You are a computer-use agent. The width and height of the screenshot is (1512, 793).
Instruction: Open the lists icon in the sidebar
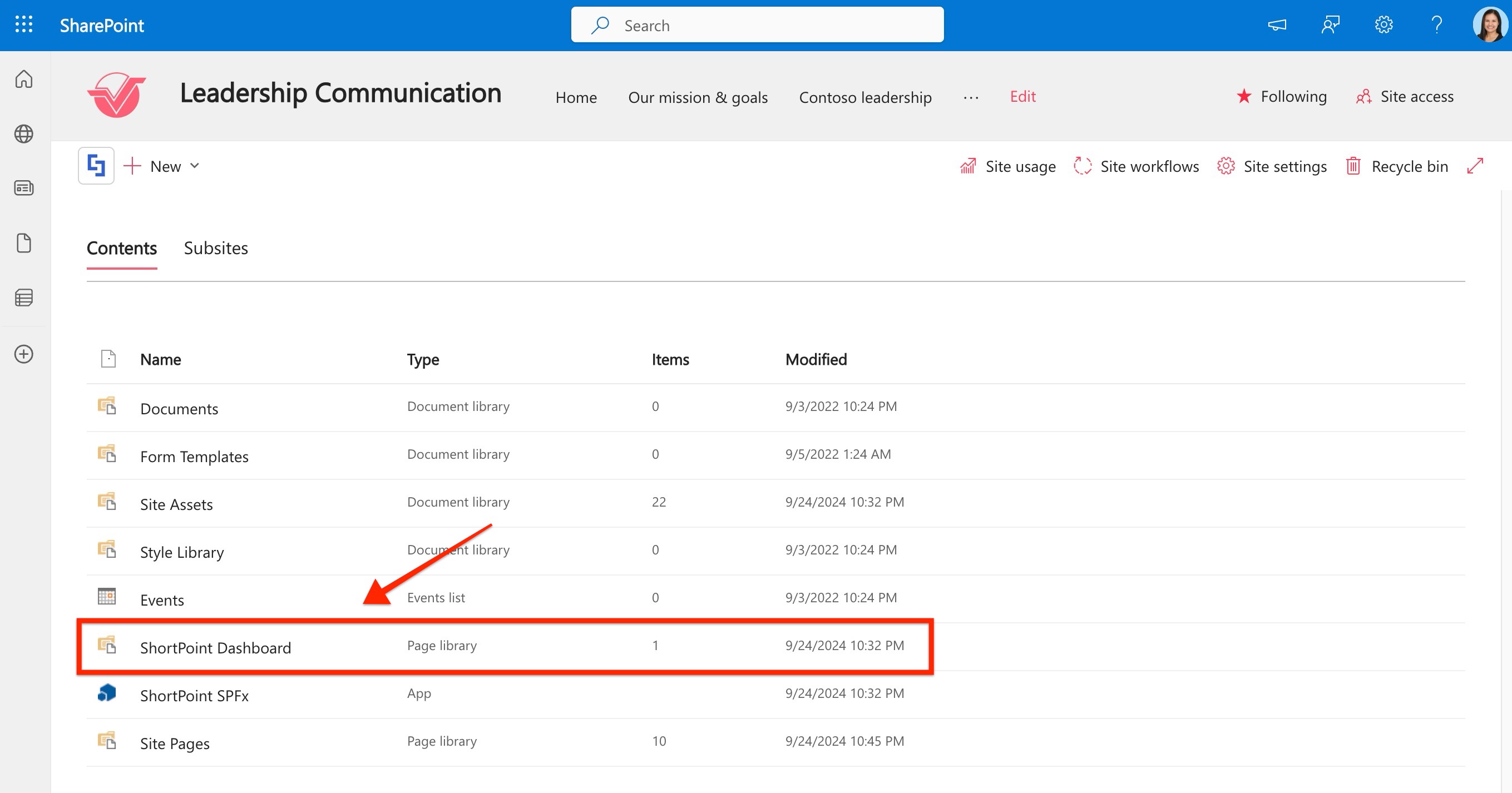click(x=23, y=298)
